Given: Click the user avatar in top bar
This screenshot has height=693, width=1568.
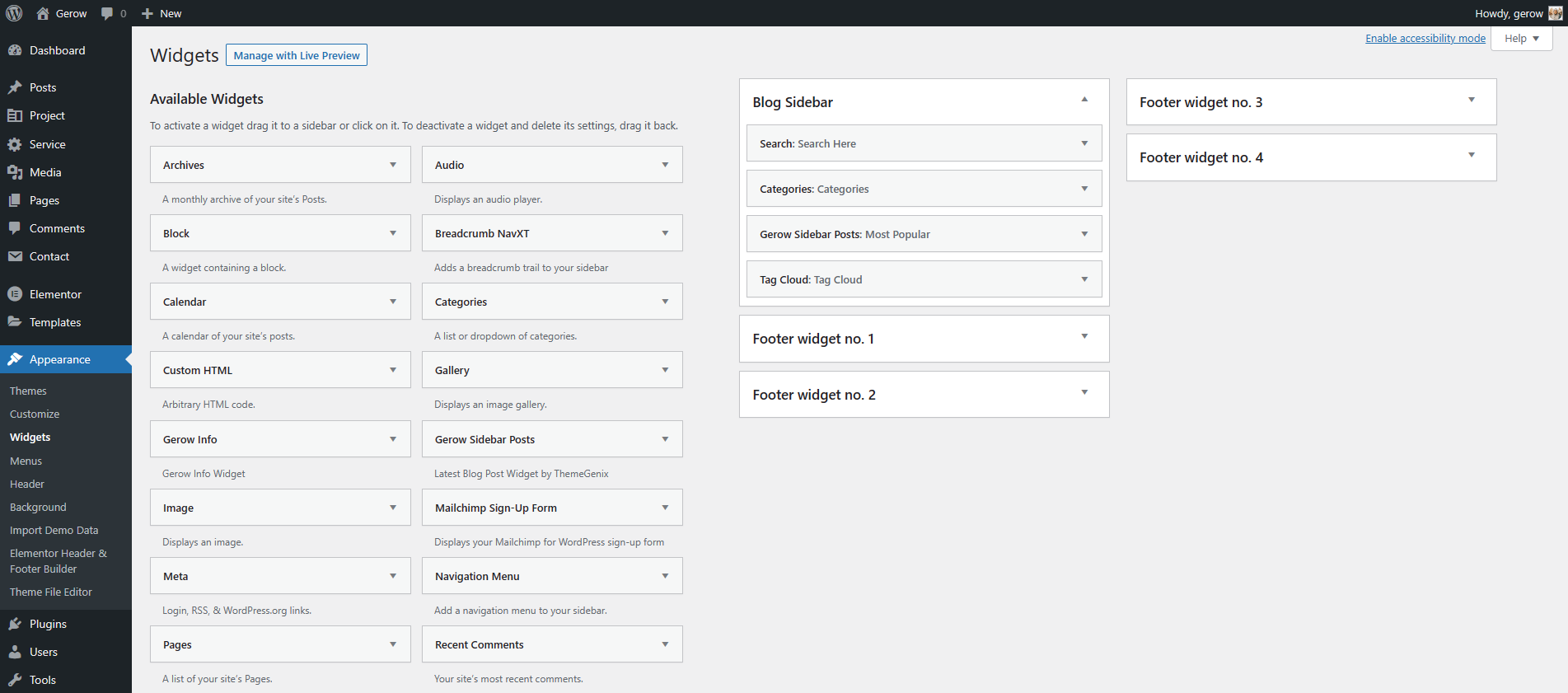Looking at the screenshot, I should tap(1555, 13).
